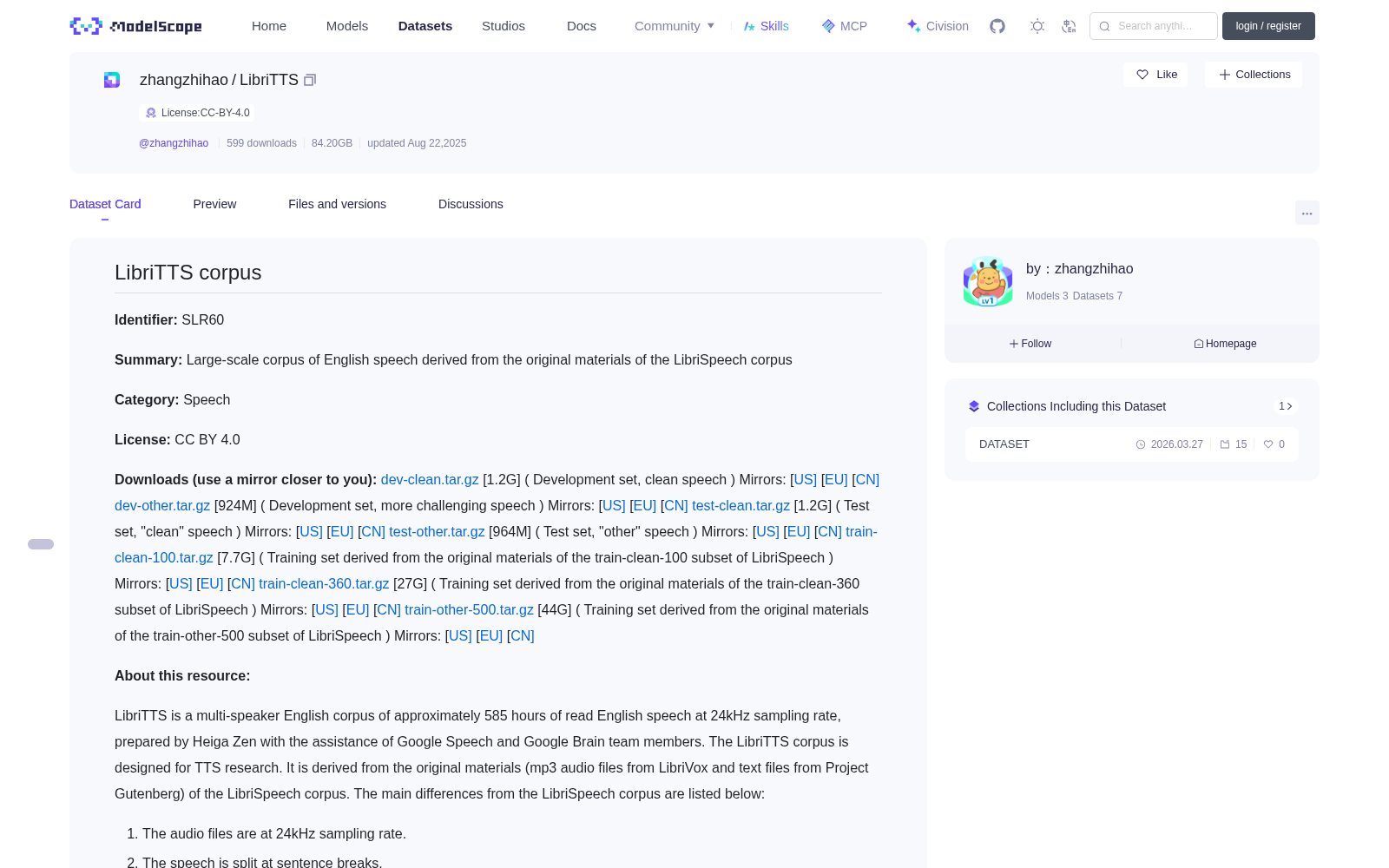Download train-clean-360.tar.gz link

tap(324, 584)
